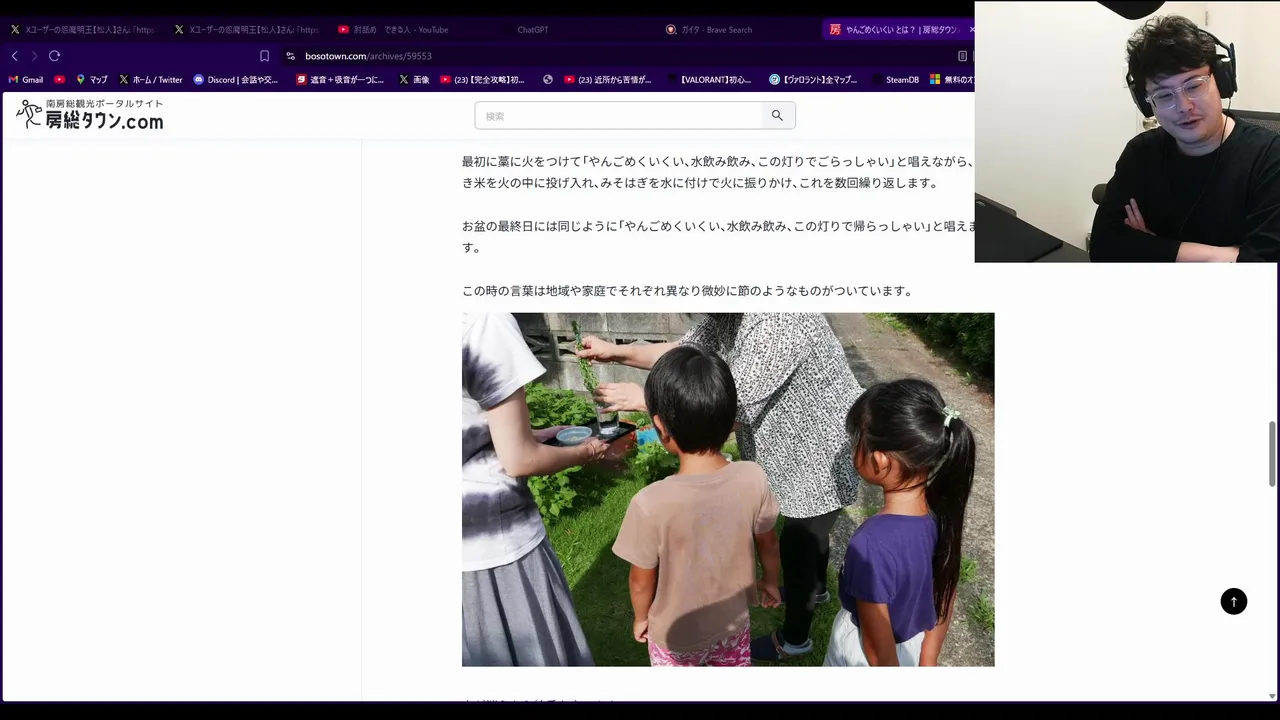The image size is (1280, 720).
Task: Click the page vertical scrollbar thumb
Action: click(x=1272, y=454)
